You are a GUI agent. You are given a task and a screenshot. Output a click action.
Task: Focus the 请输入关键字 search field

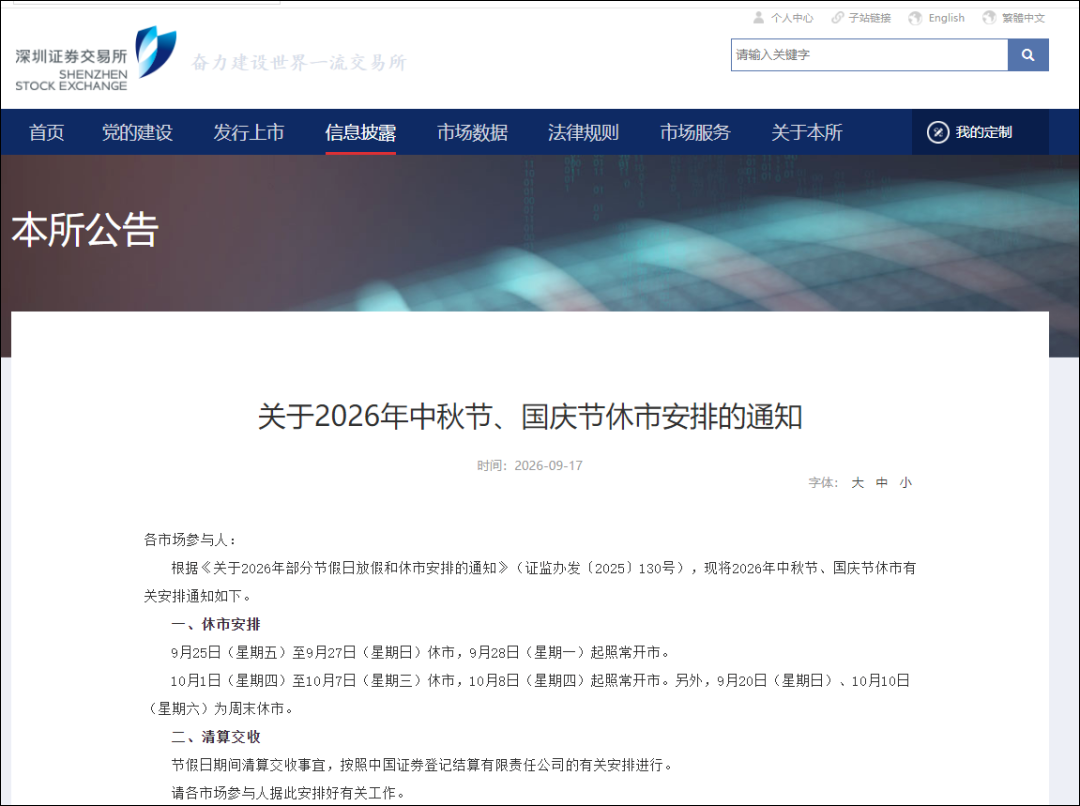(869, 55)
